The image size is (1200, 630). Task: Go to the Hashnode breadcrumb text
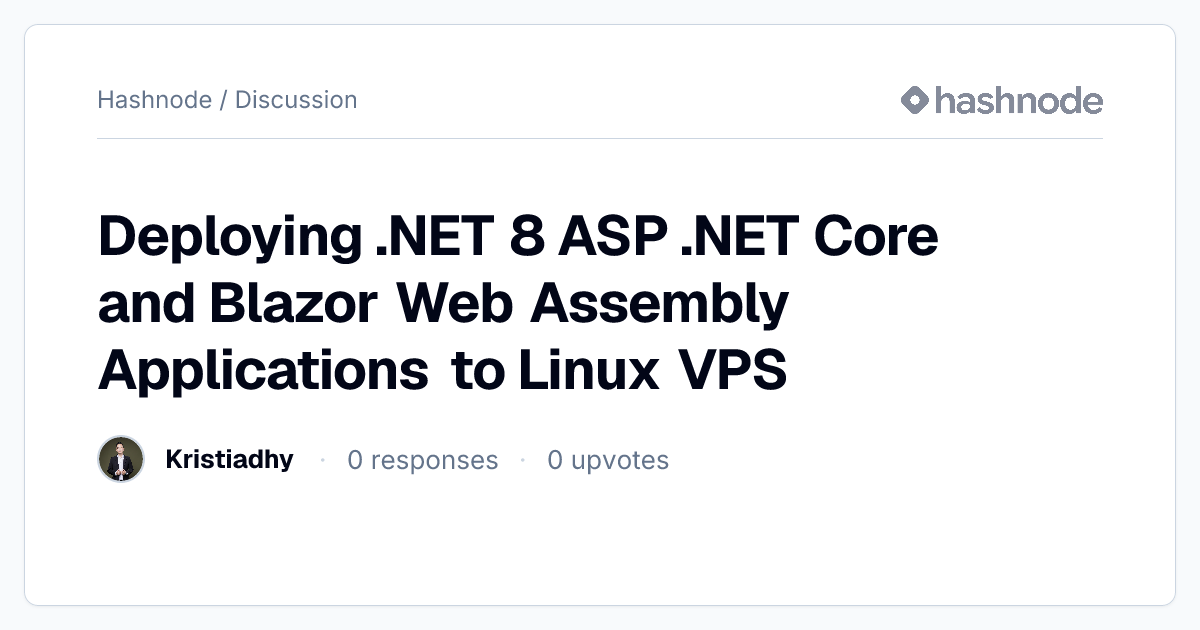pos(154,100)
